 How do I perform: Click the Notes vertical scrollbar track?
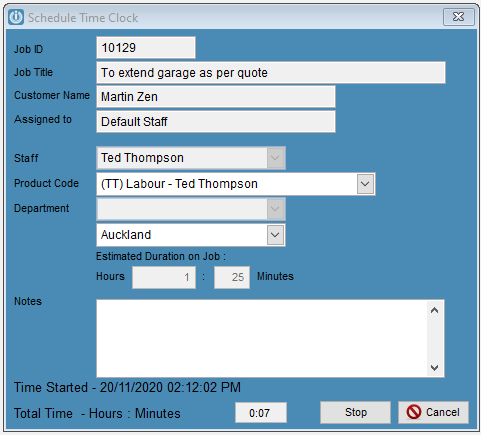click(434, 339)
